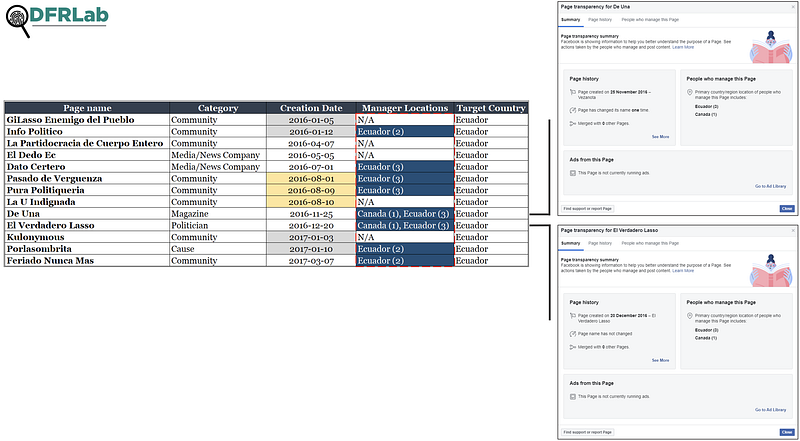Select Pasado de Verguenza page name cell
The image size is (800, 441).
pos(87,179)
